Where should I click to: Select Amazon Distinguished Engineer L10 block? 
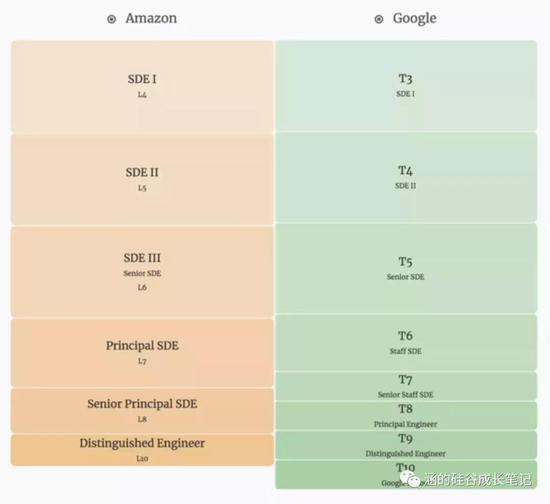(x=142, y=450)
